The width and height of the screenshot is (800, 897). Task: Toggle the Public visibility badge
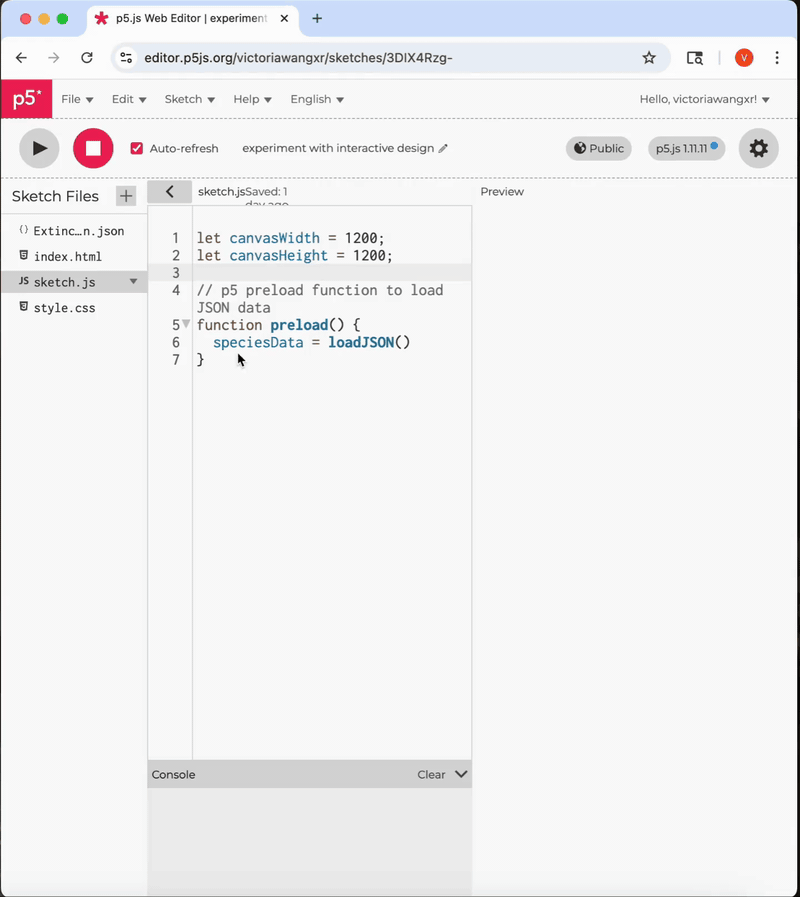pyautogui.click(x=598, y=148)
